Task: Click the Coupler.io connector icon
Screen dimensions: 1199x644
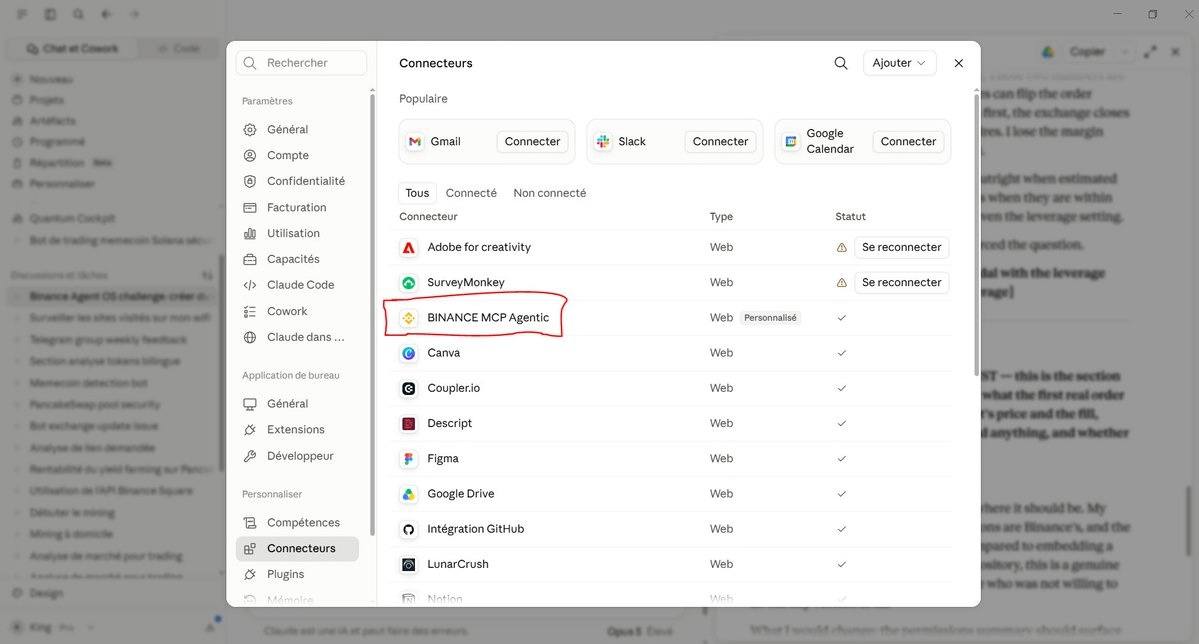Action: pos(409,389)
